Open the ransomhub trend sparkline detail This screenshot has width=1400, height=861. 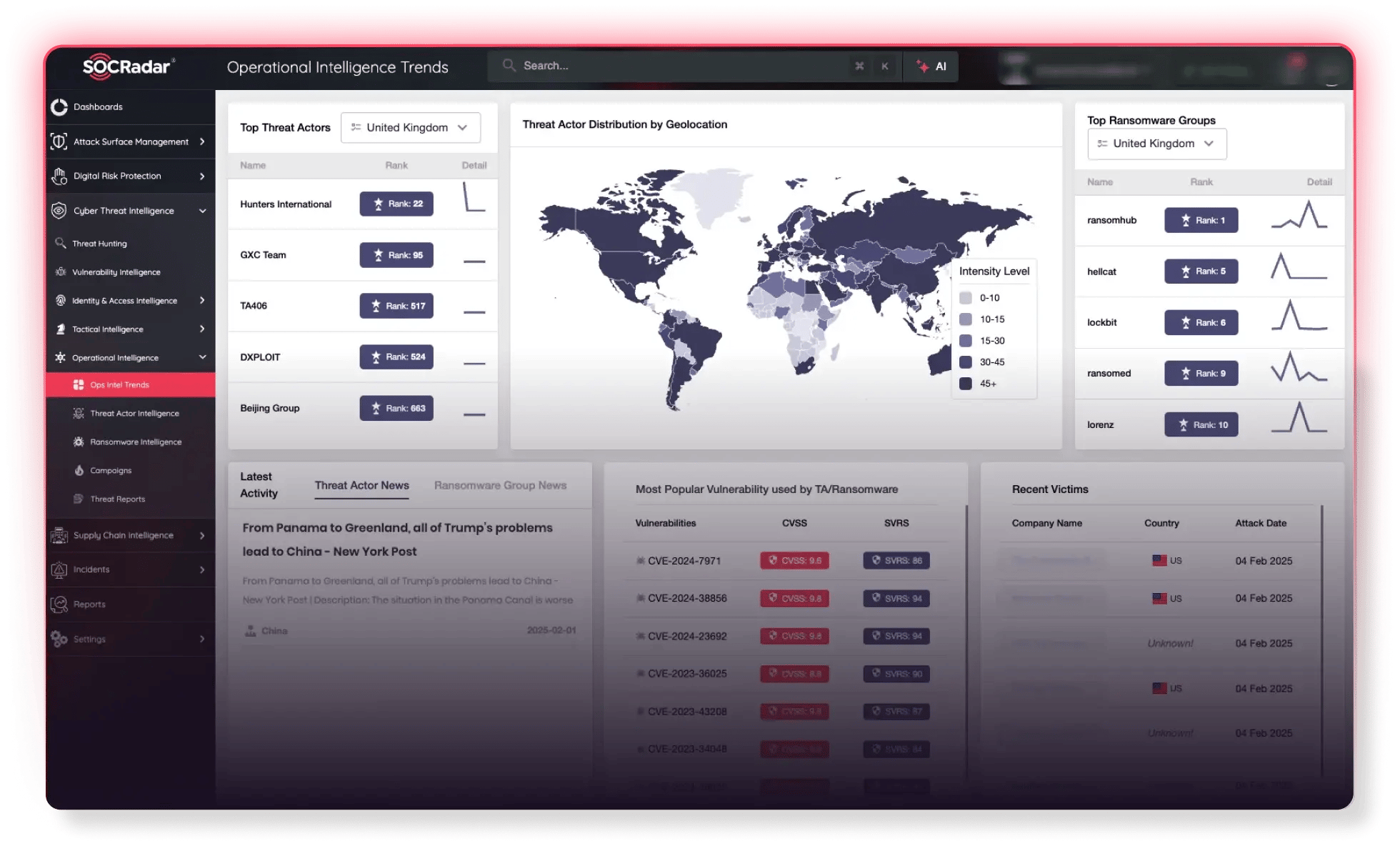tap(1299, 215)
